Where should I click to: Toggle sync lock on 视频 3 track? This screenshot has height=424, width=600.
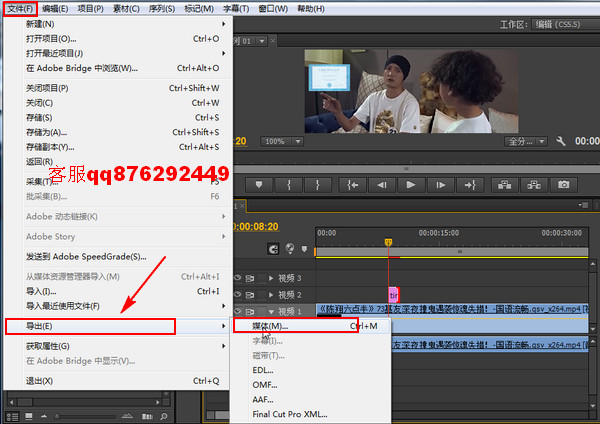coord(250,278)
